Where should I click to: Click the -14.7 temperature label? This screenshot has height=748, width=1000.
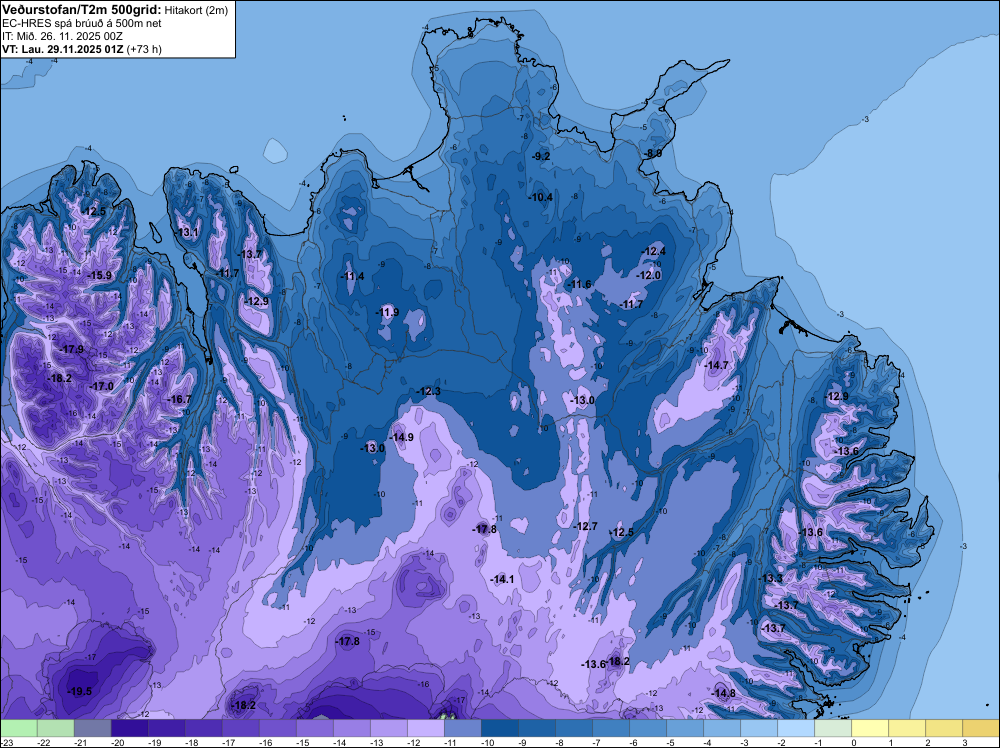[716, 365]
